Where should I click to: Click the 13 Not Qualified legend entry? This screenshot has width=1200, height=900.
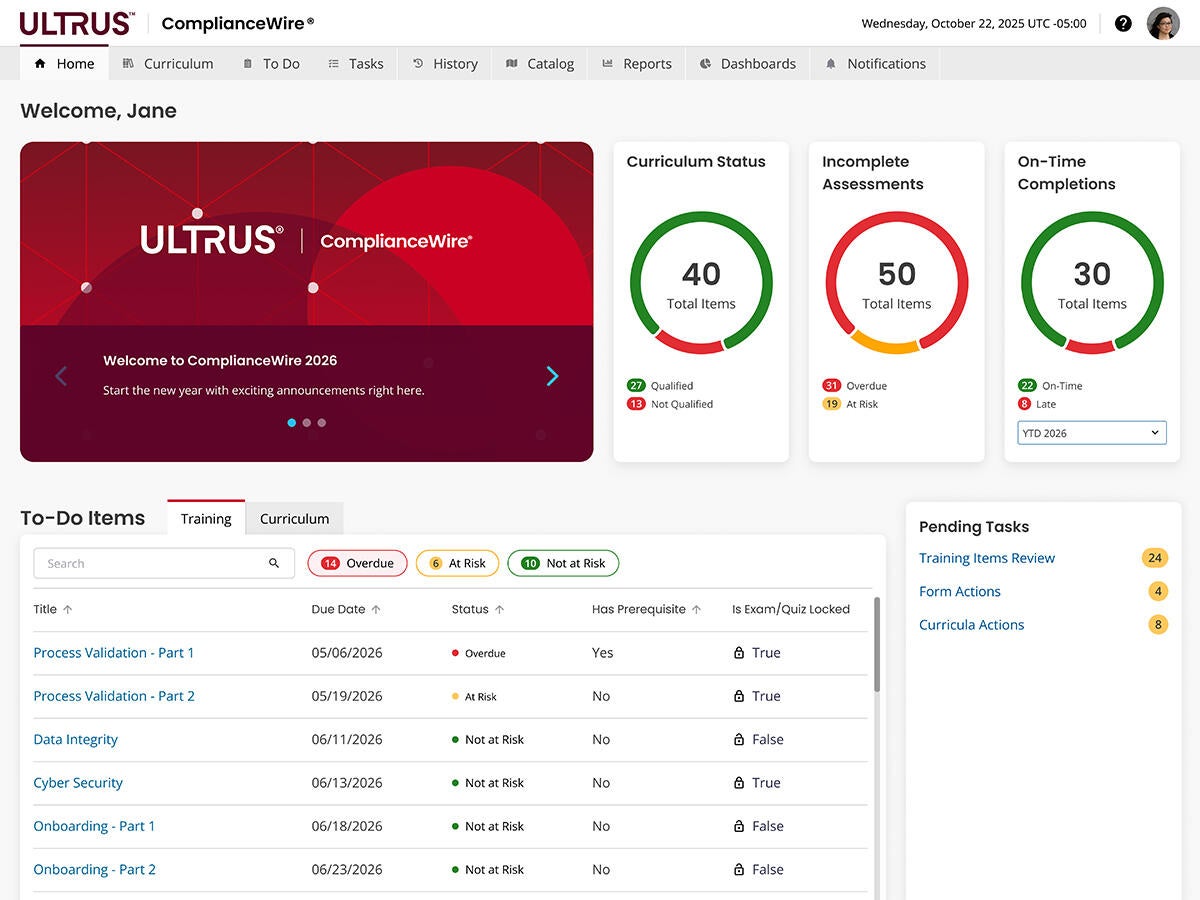(x=670, y=404)
